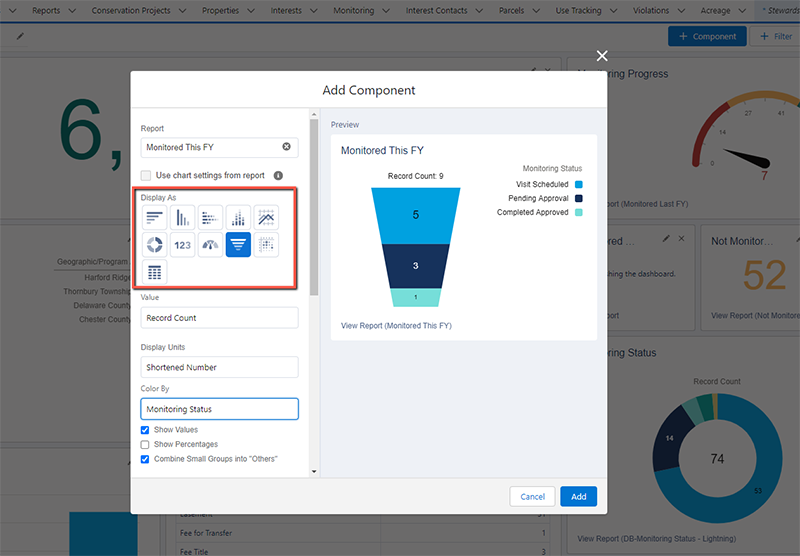
Task: Open the Use Tracking tab
Action: pyautogui.click(x=578, y=11)
